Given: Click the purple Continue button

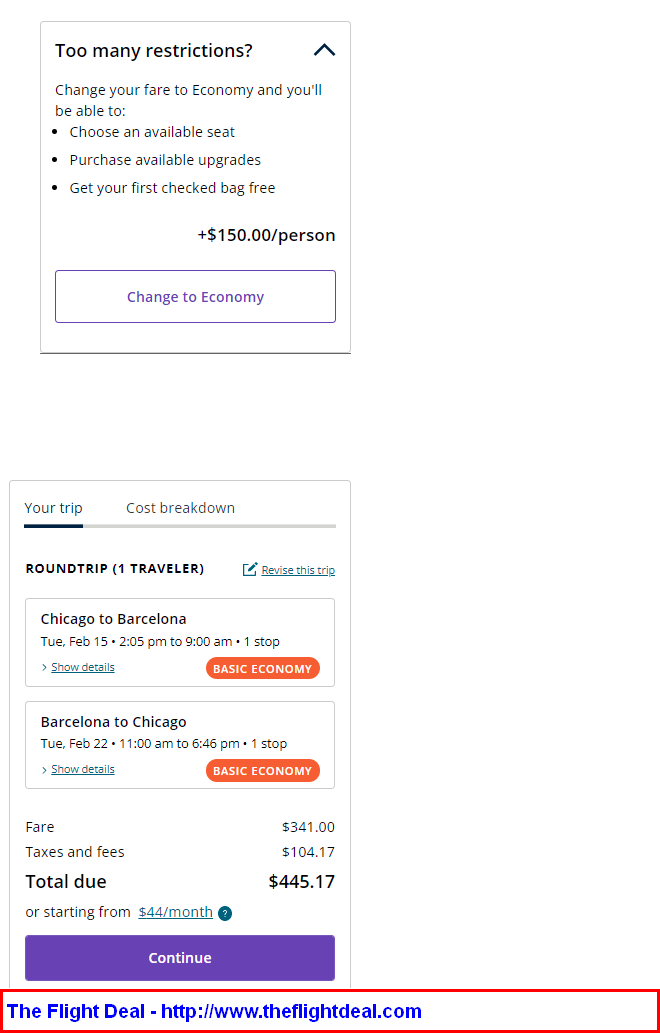Looking at the screenshot, I should click(180, 958).
